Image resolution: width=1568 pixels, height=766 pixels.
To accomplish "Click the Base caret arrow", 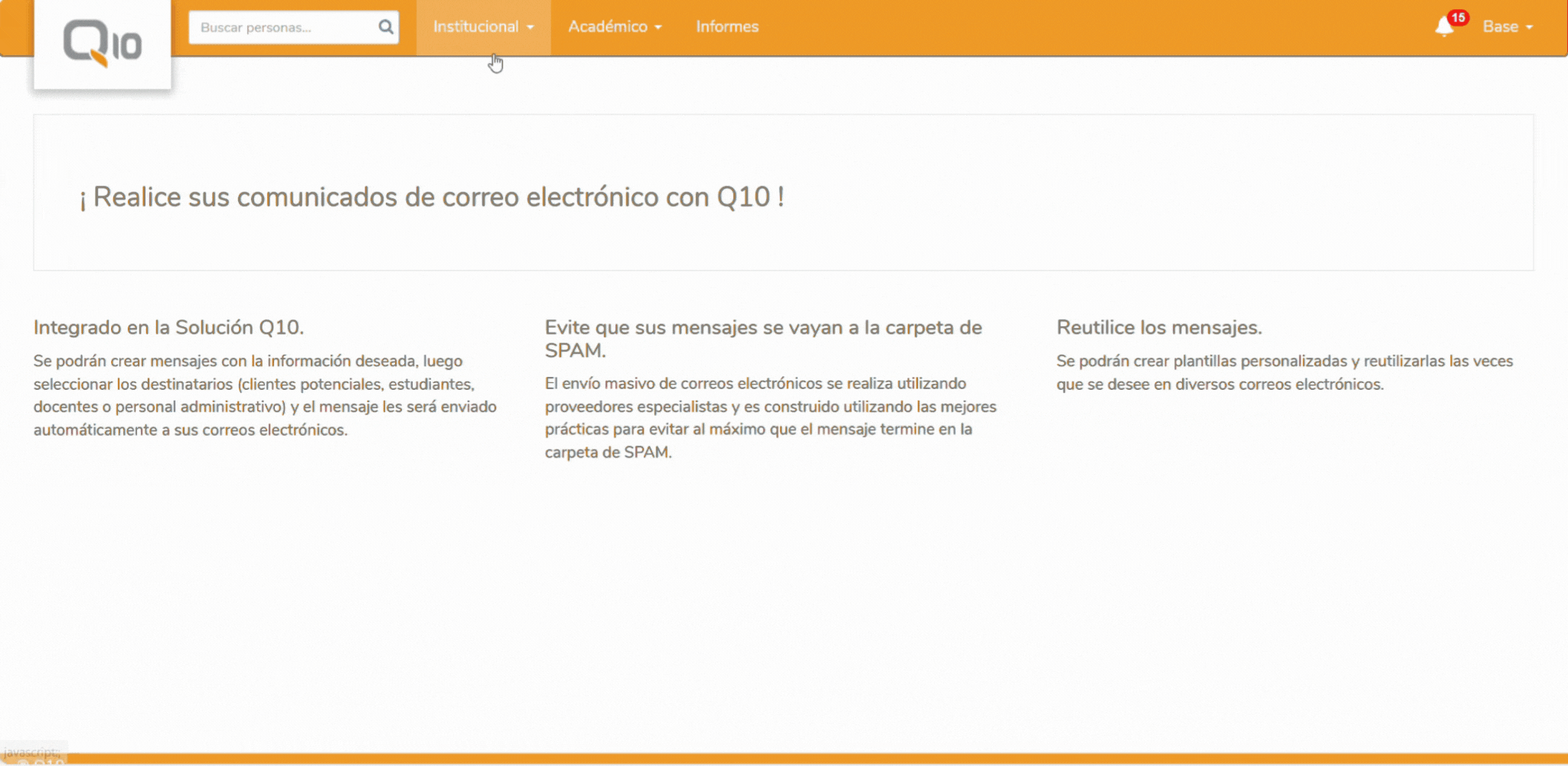I will pos(1531,28).
